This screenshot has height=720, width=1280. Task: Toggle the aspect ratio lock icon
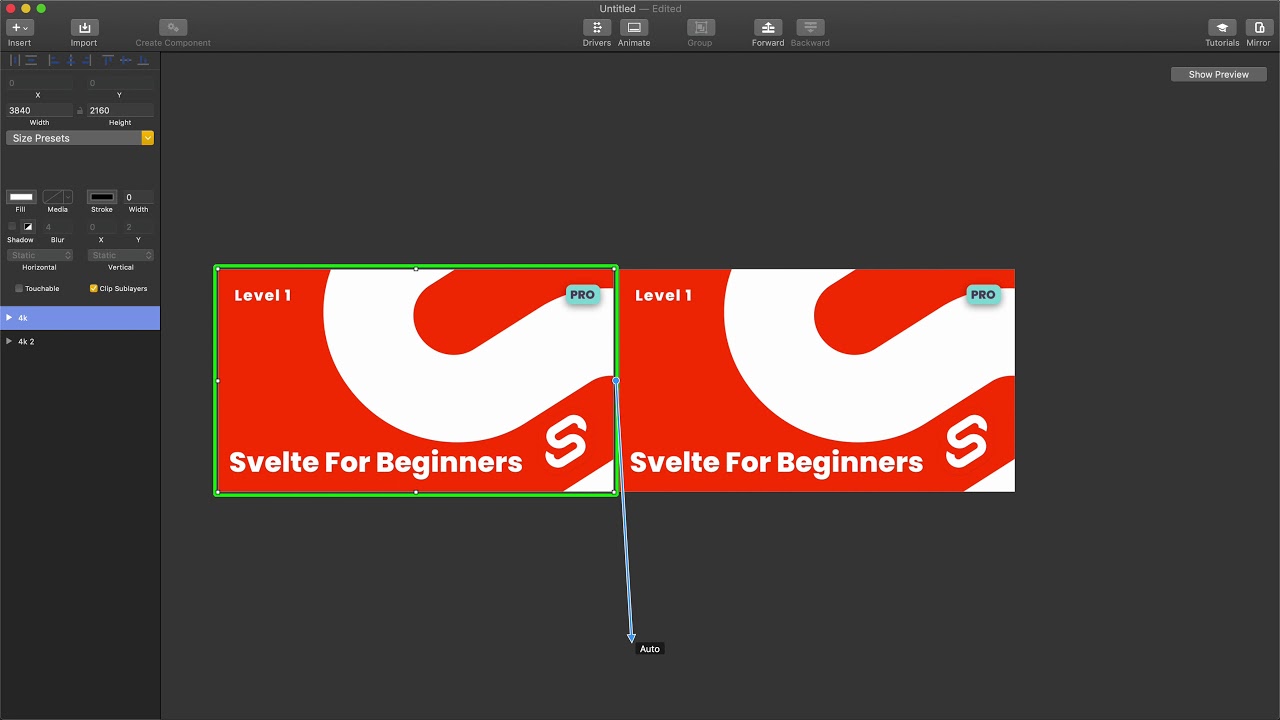80,111
